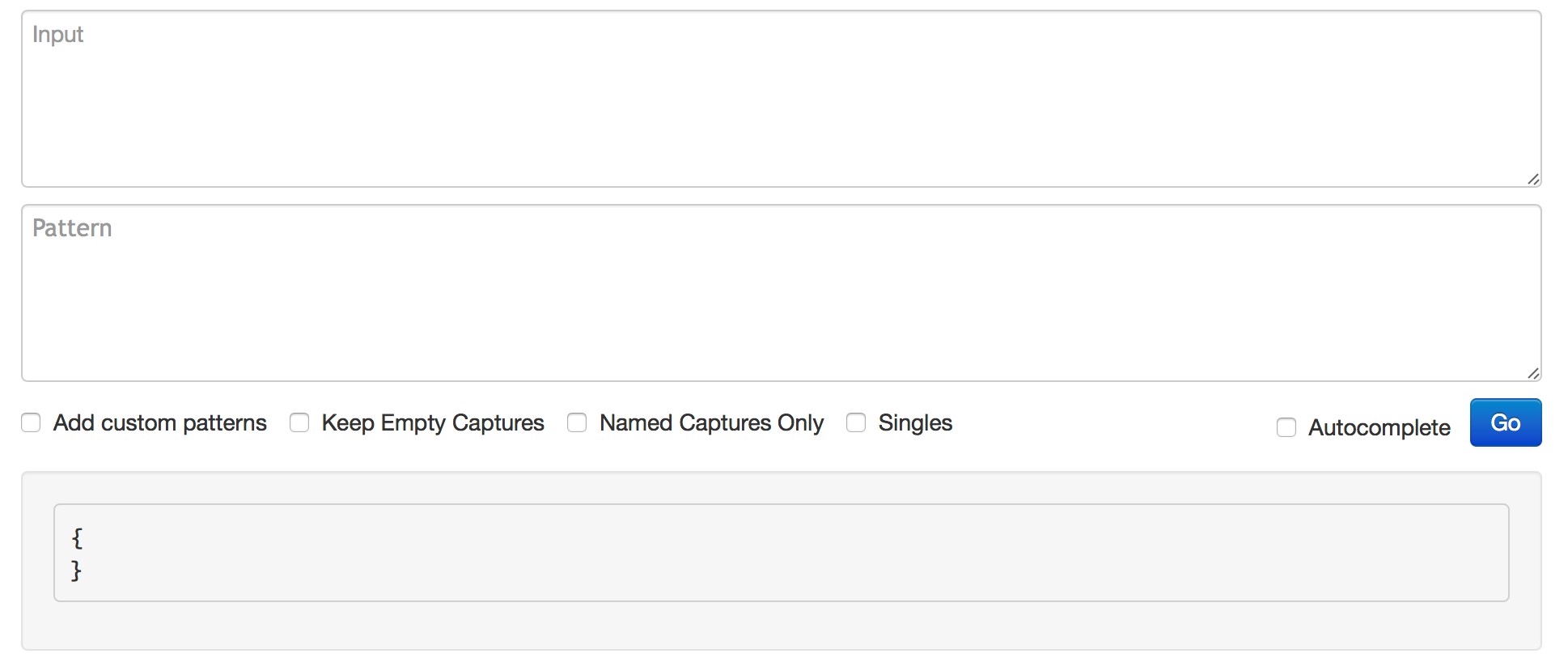Click the closing curly brace in output
The height and width of the screenshot is (662, 1568).
tap(77, 571)
